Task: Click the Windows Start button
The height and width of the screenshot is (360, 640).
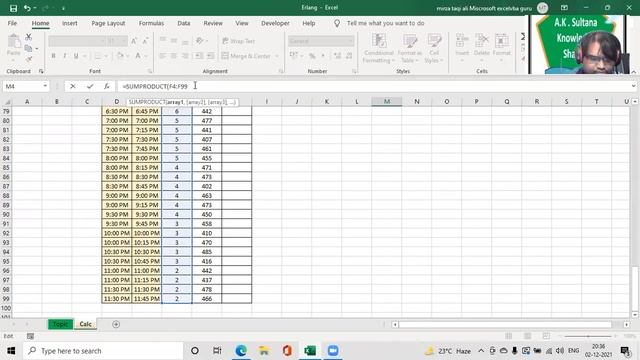Action: coord(11,351)
